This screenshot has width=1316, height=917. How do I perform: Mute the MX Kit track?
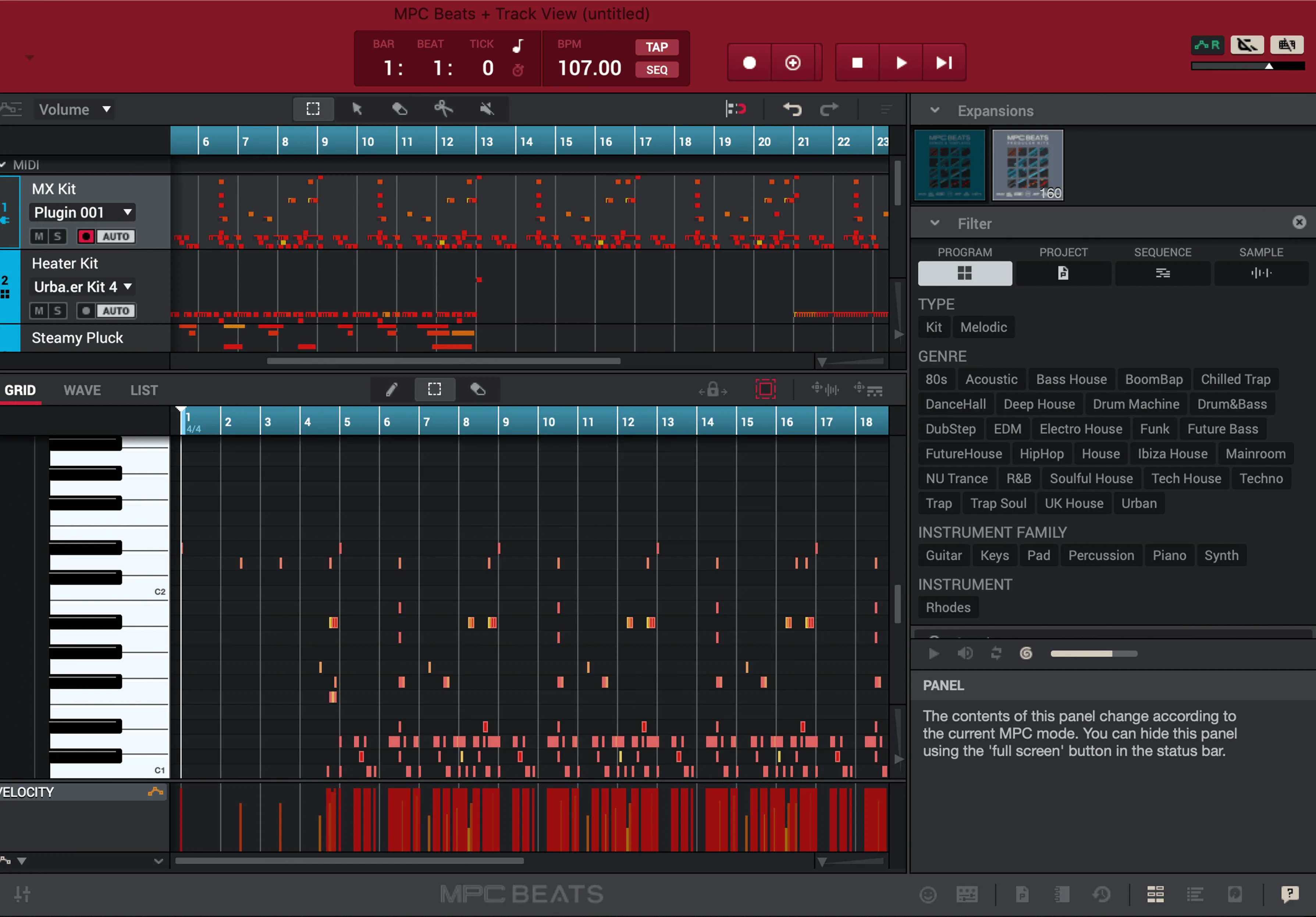click(x=39, y=235)
